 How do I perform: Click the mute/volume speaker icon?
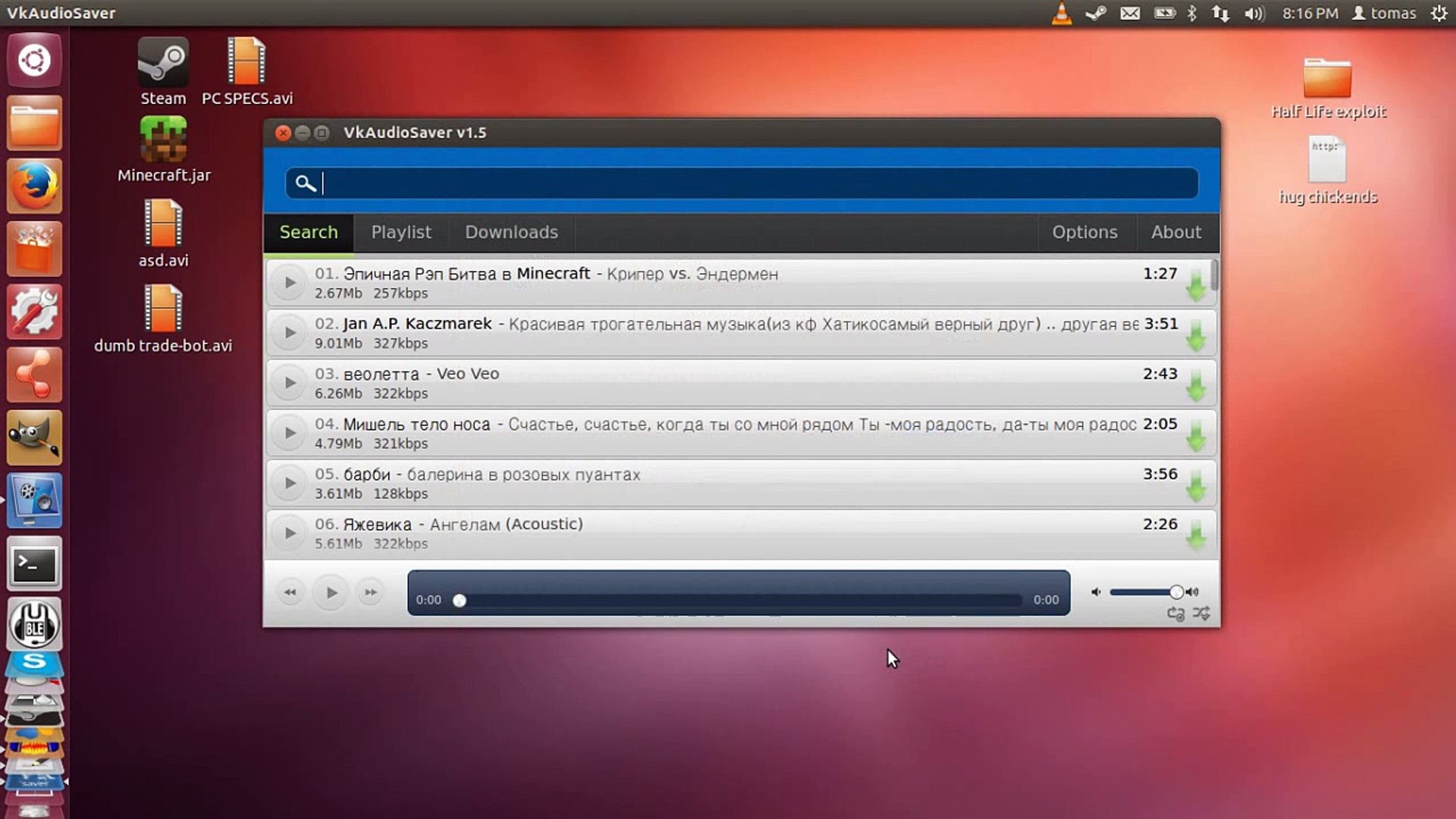pyautogui.click(x=1096, y=591)
